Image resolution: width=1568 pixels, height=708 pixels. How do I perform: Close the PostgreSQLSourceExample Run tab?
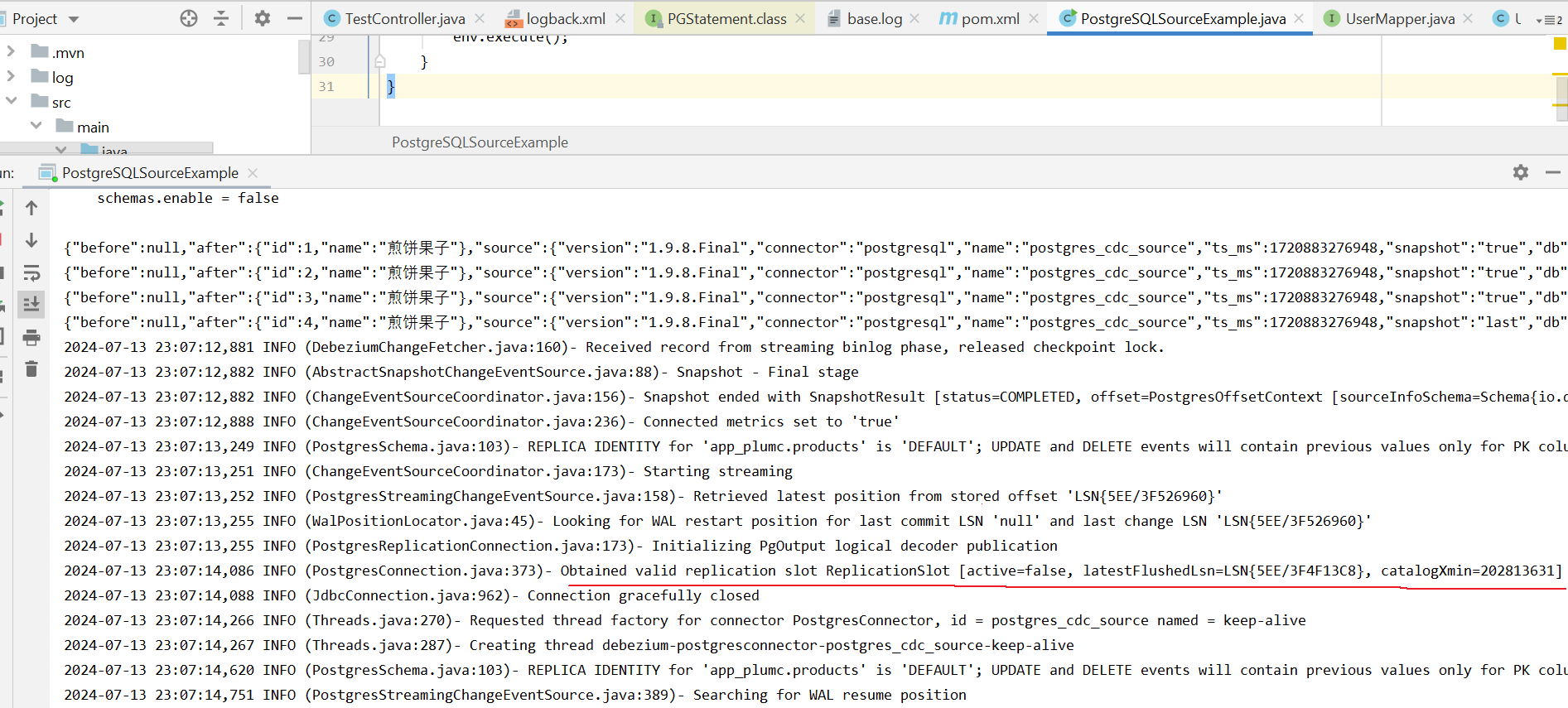pyautogui.click(x=253, y=172)
